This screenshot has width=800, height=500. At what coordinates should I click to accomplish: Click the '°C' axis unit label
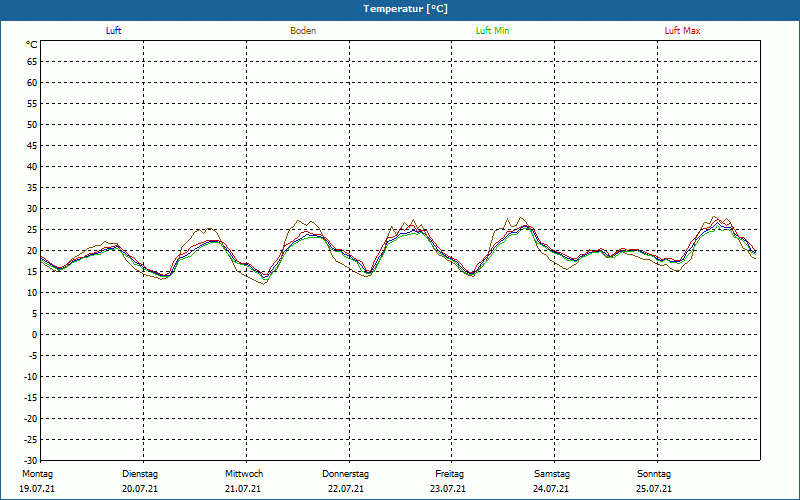click(x=32, y=45)
